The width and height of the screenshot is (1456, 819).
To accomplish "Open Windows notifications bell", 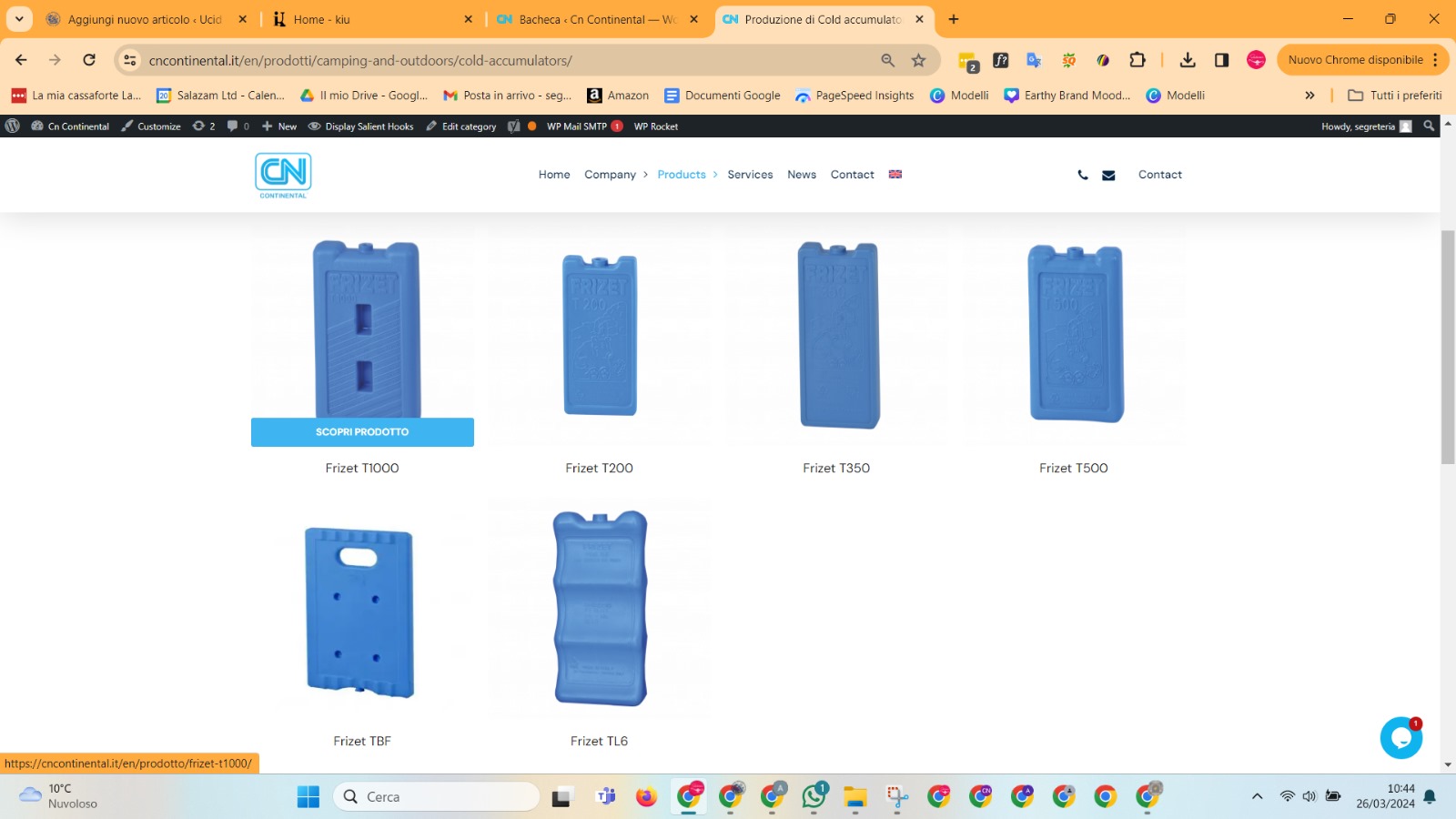I will (1430, 797).
